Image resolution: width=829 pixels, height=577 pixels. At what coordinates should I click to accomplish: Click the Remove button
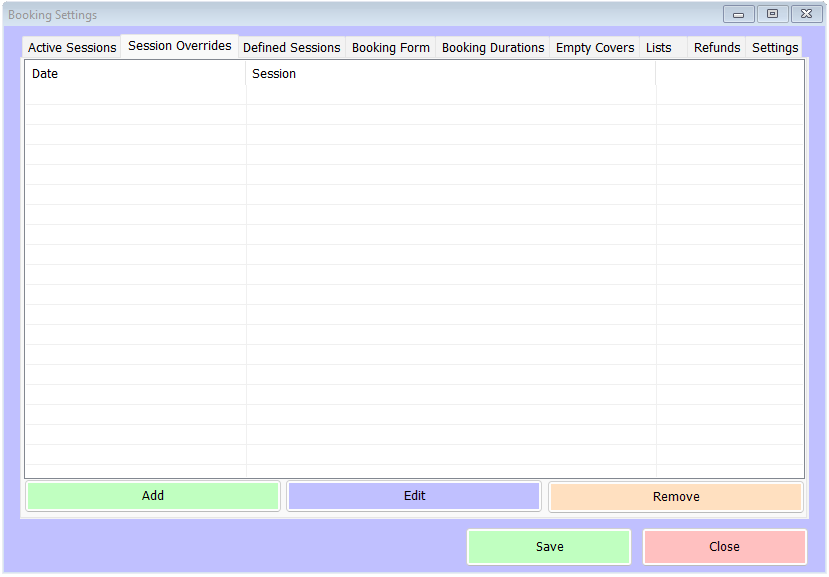pyautogui.click(x=676, y=497)
